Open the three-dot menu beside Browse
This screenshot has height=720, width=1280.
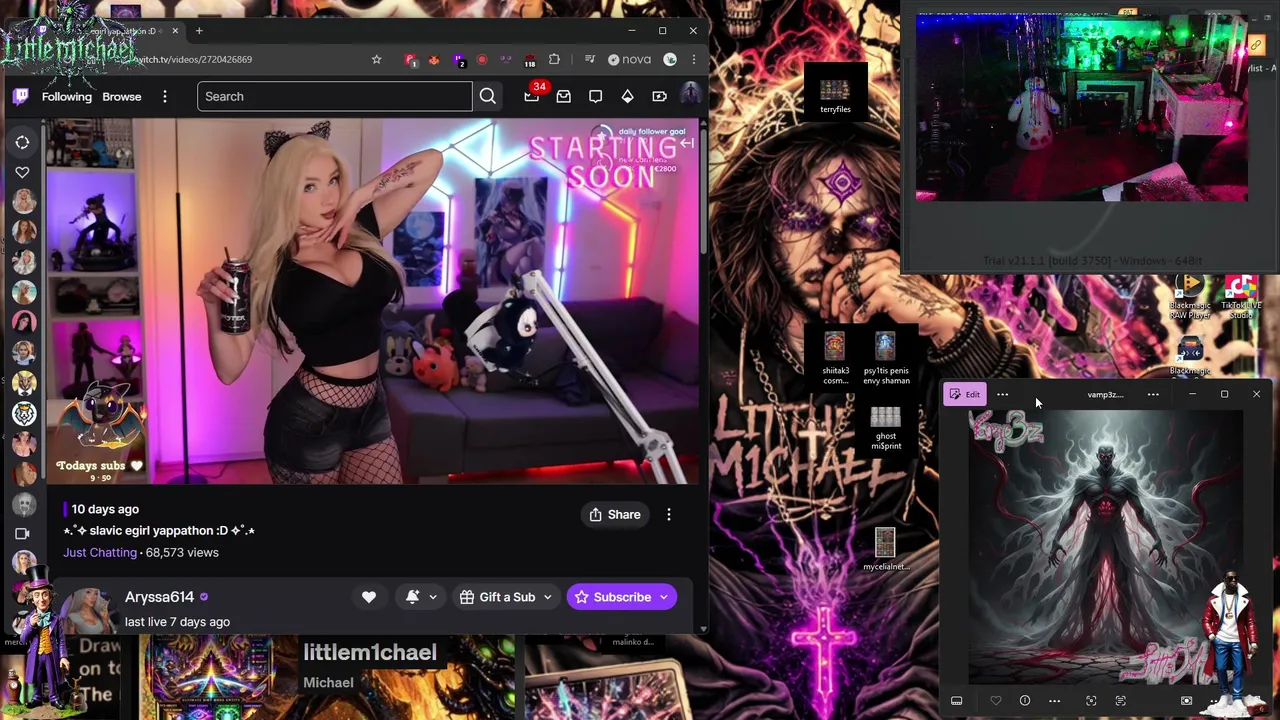pyautogui.click(x=165, y=96)
